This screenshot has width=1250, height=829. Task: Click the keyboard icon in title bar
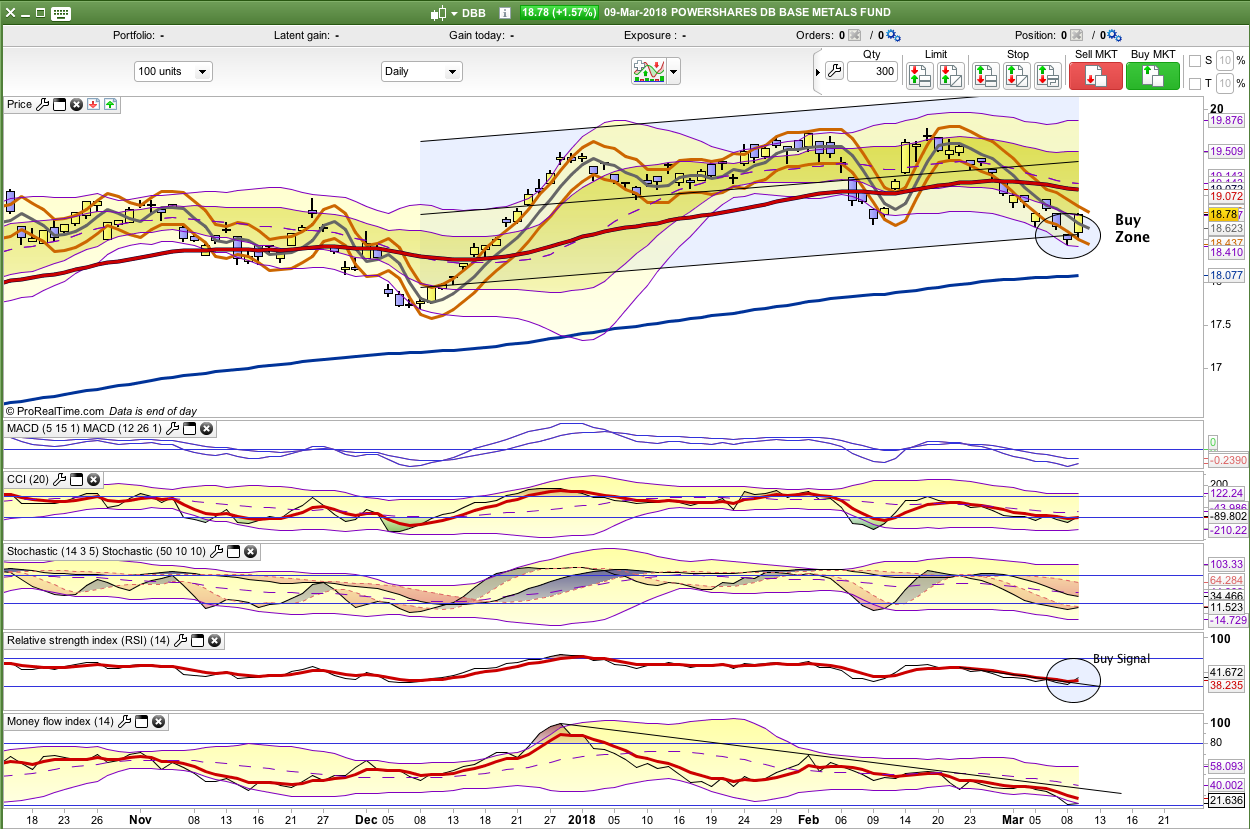point(60,13)
